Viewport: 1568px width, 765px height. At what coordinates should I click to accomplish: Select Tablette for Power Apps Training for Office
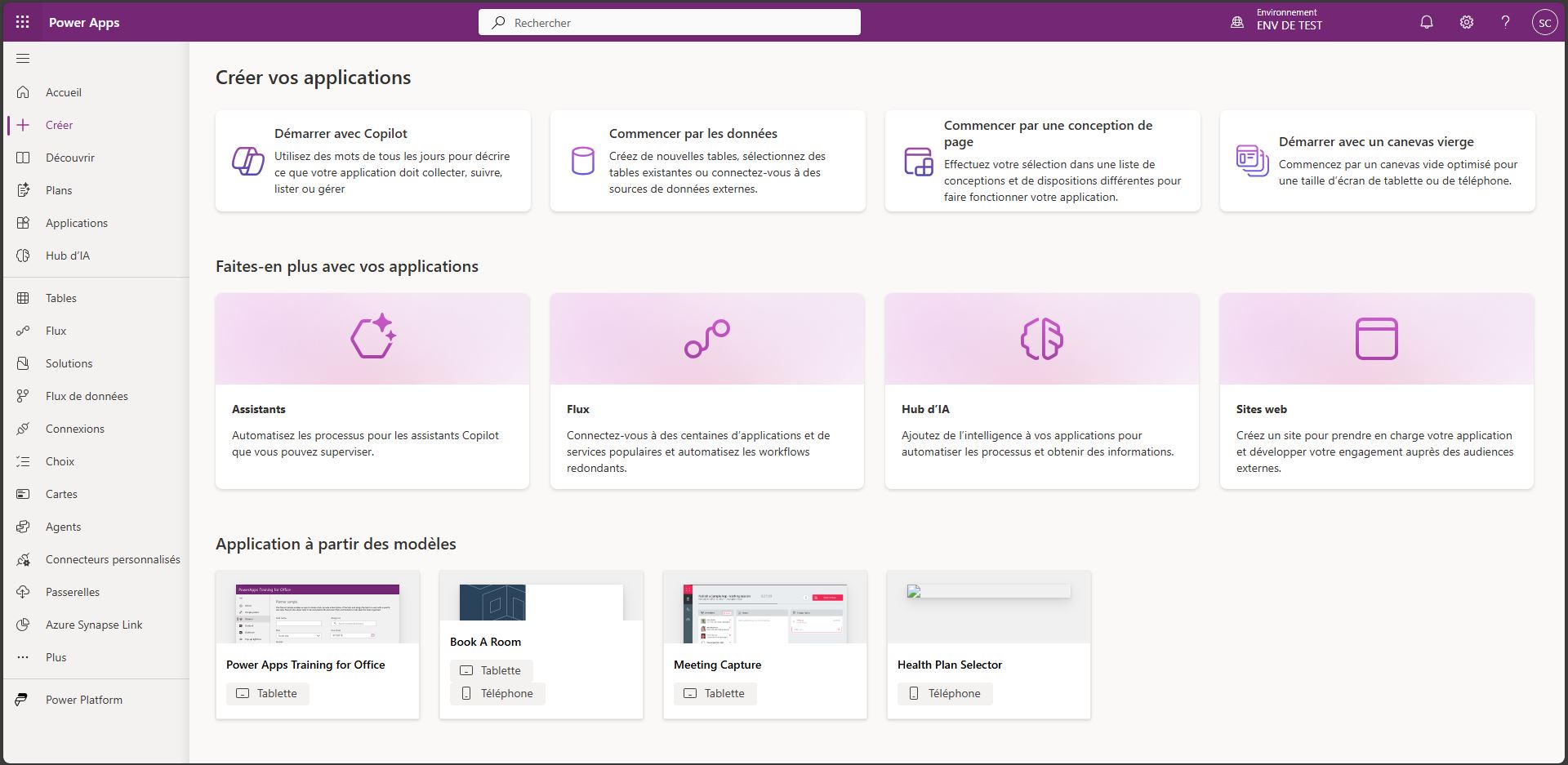click(267, 693)
